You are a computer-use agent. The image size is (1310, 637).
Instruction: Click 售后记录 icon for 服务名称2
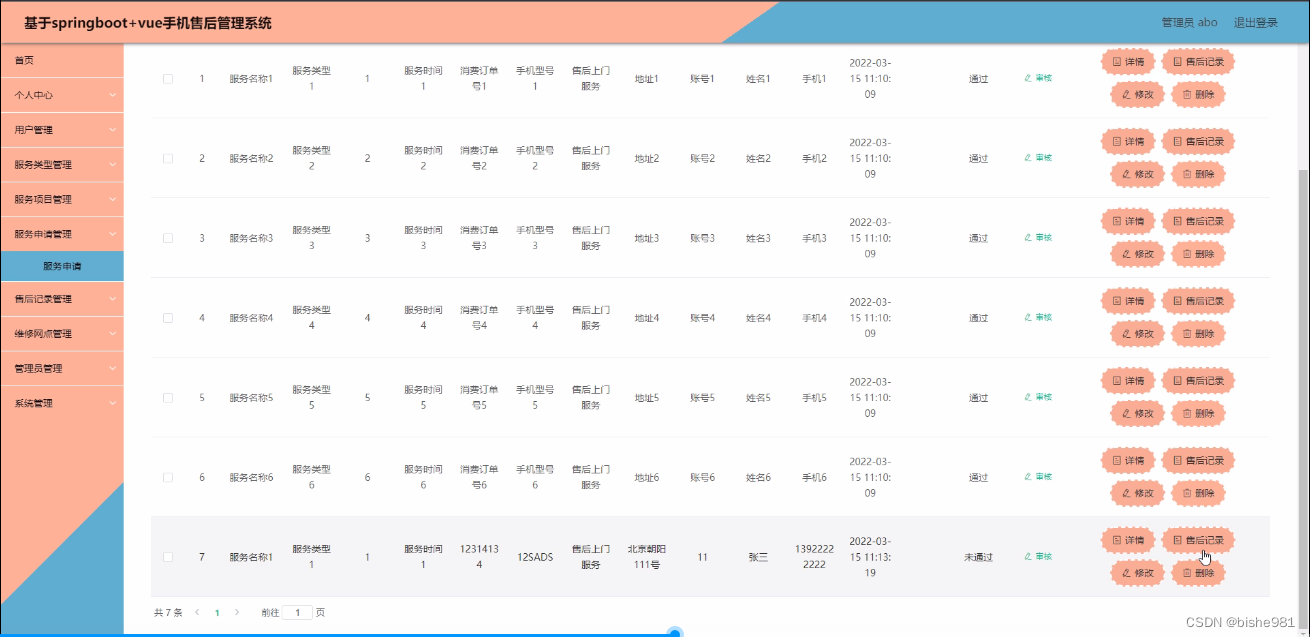pyautogui.click(x=1197, y=141)
